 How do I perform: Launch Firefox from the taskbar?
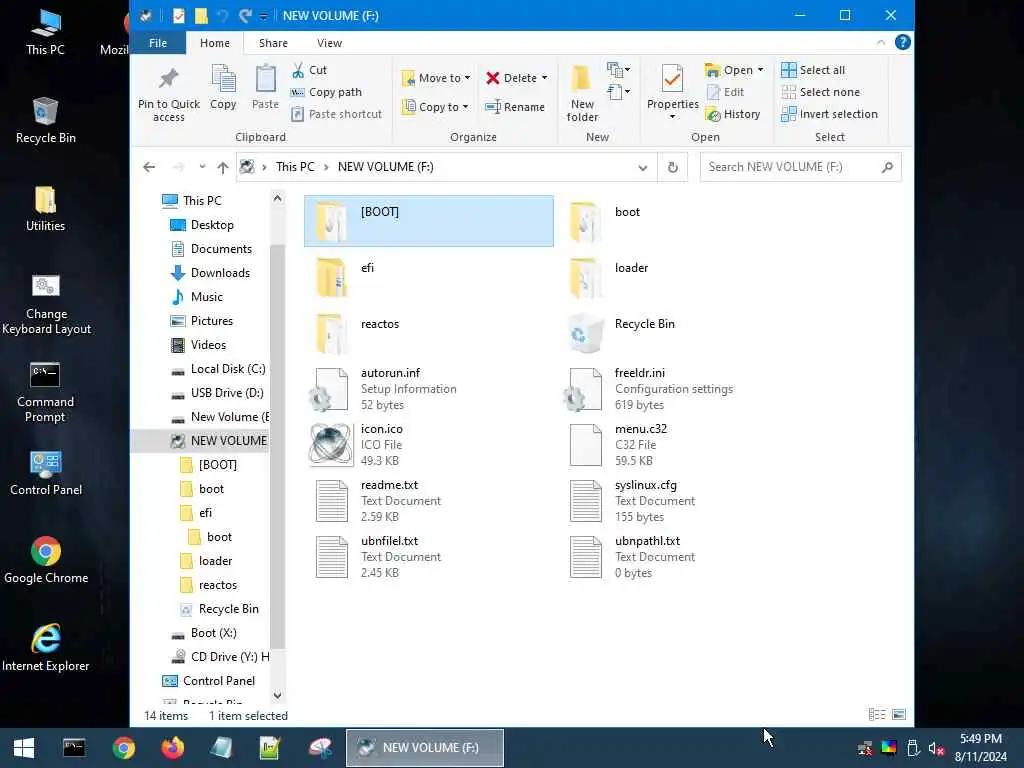click(x=173, y=748)
